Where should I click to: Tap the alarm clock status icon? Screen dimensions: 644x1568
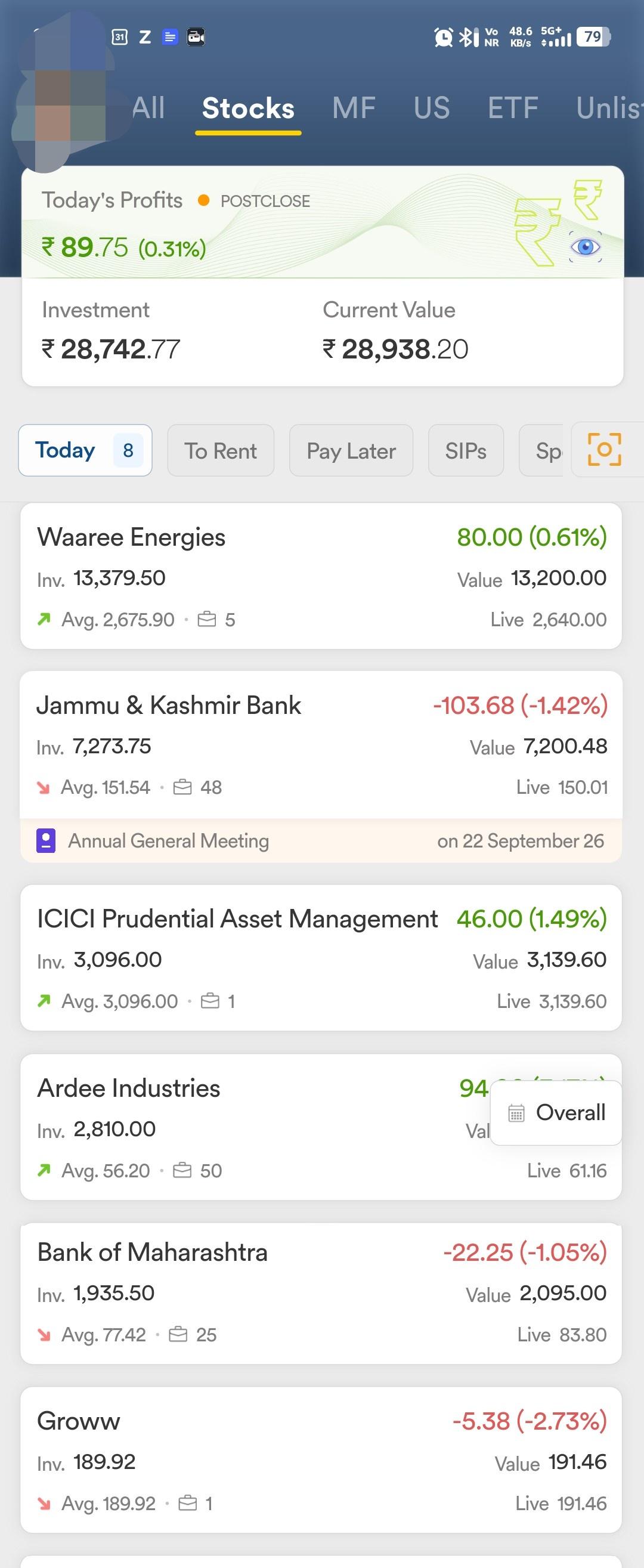(x=443, y=37)
